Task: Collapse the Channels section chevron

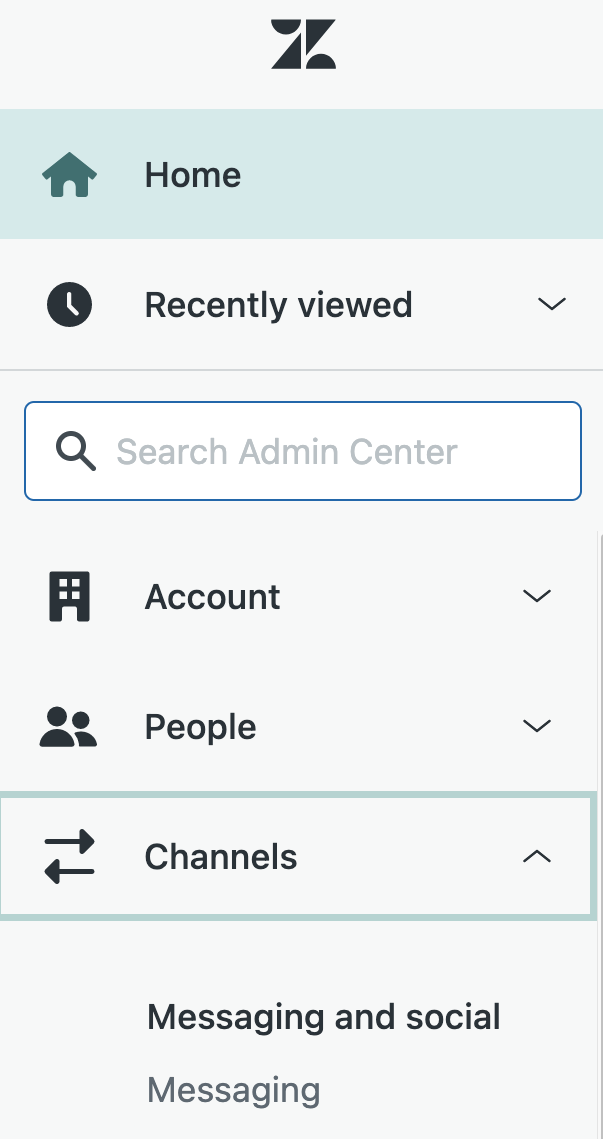Action: click(537, 857)
